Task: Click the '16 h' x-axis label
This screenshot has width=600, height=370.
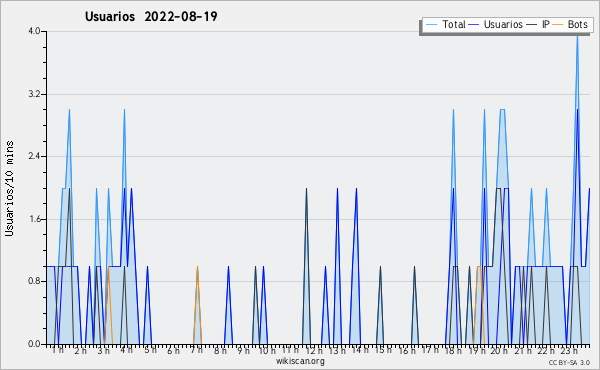Action: [407, 351]
